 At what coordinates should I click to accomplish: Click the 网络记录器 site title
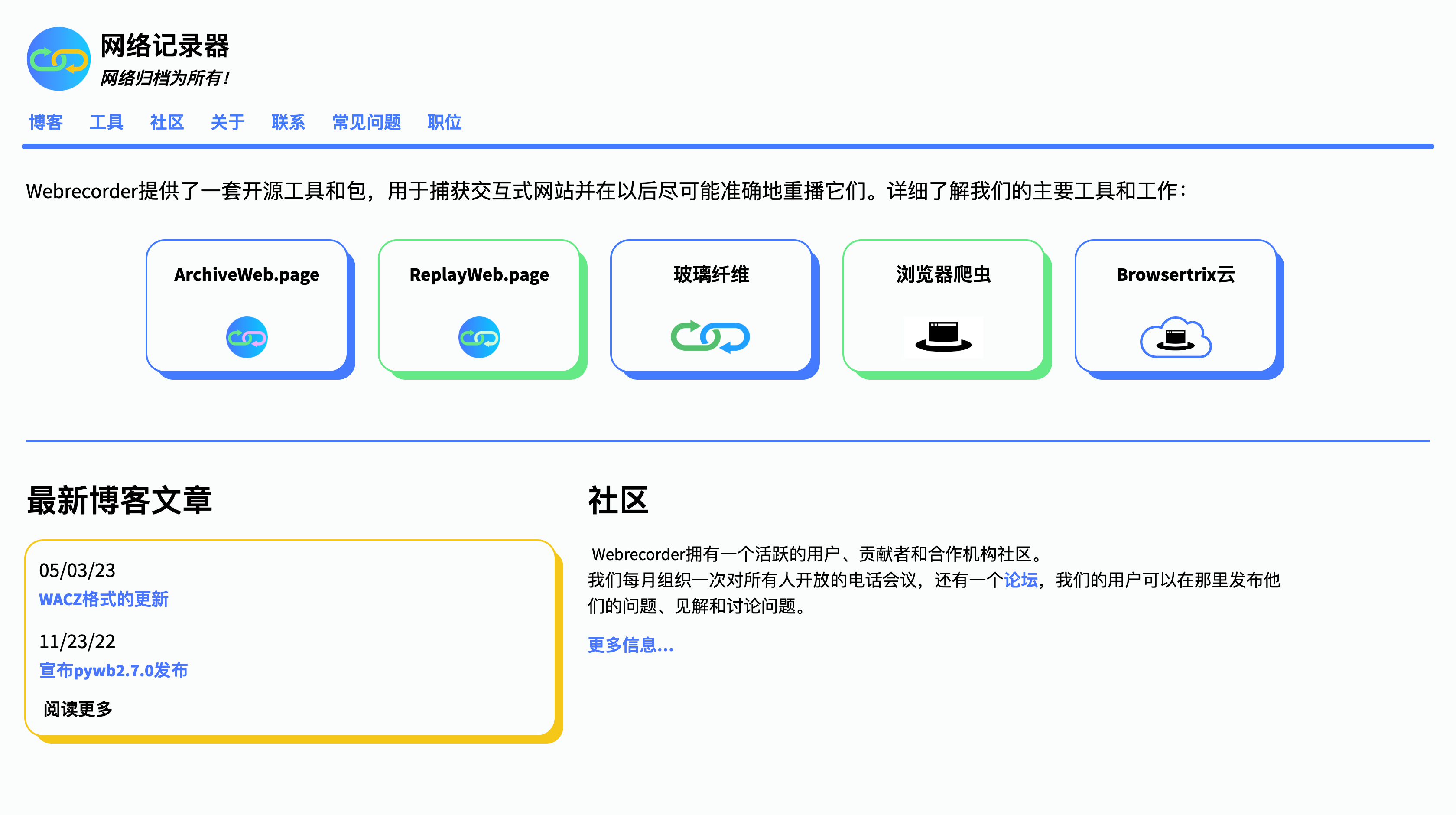click(165, 46)
